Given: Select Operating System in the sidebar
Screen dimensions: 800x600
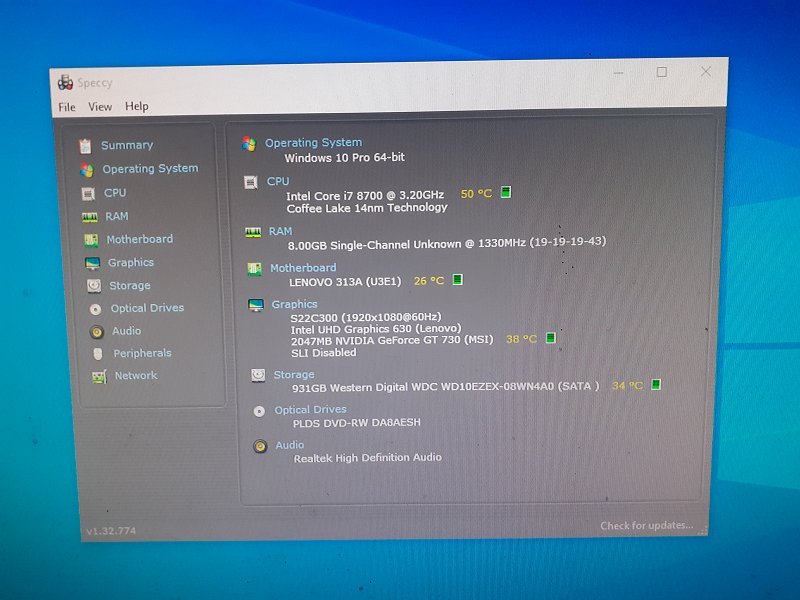Looking at the screenshot, I should click(x=151, y=168).
